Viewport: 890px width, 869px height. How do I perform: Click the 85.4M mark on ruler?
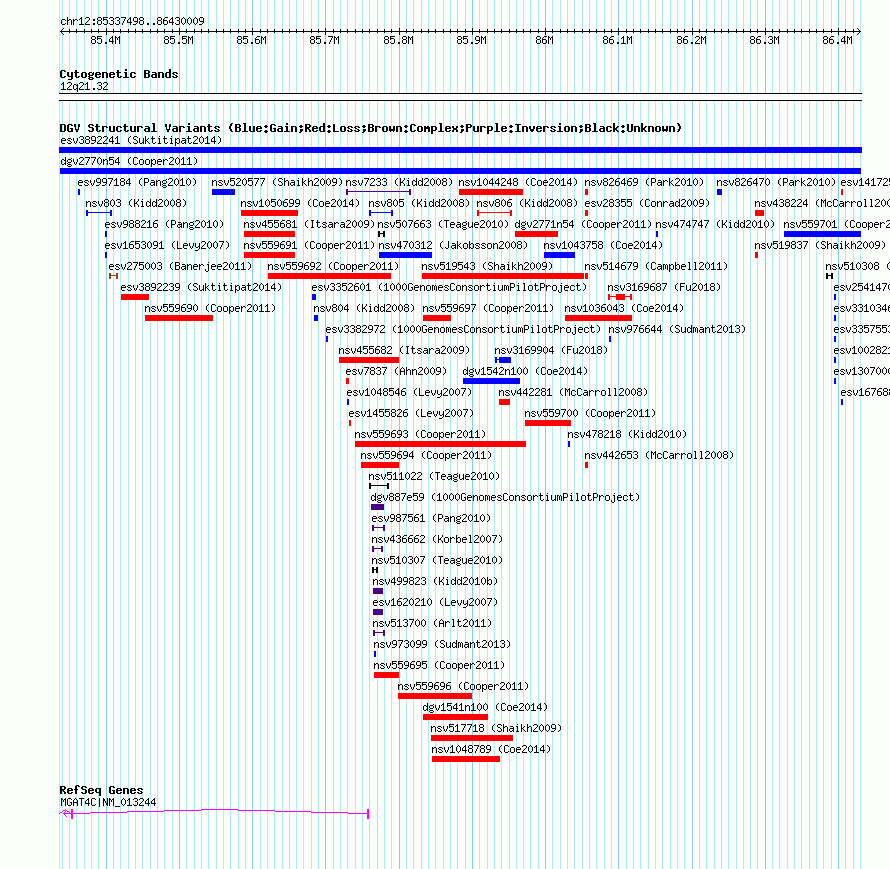pos(106,40)
